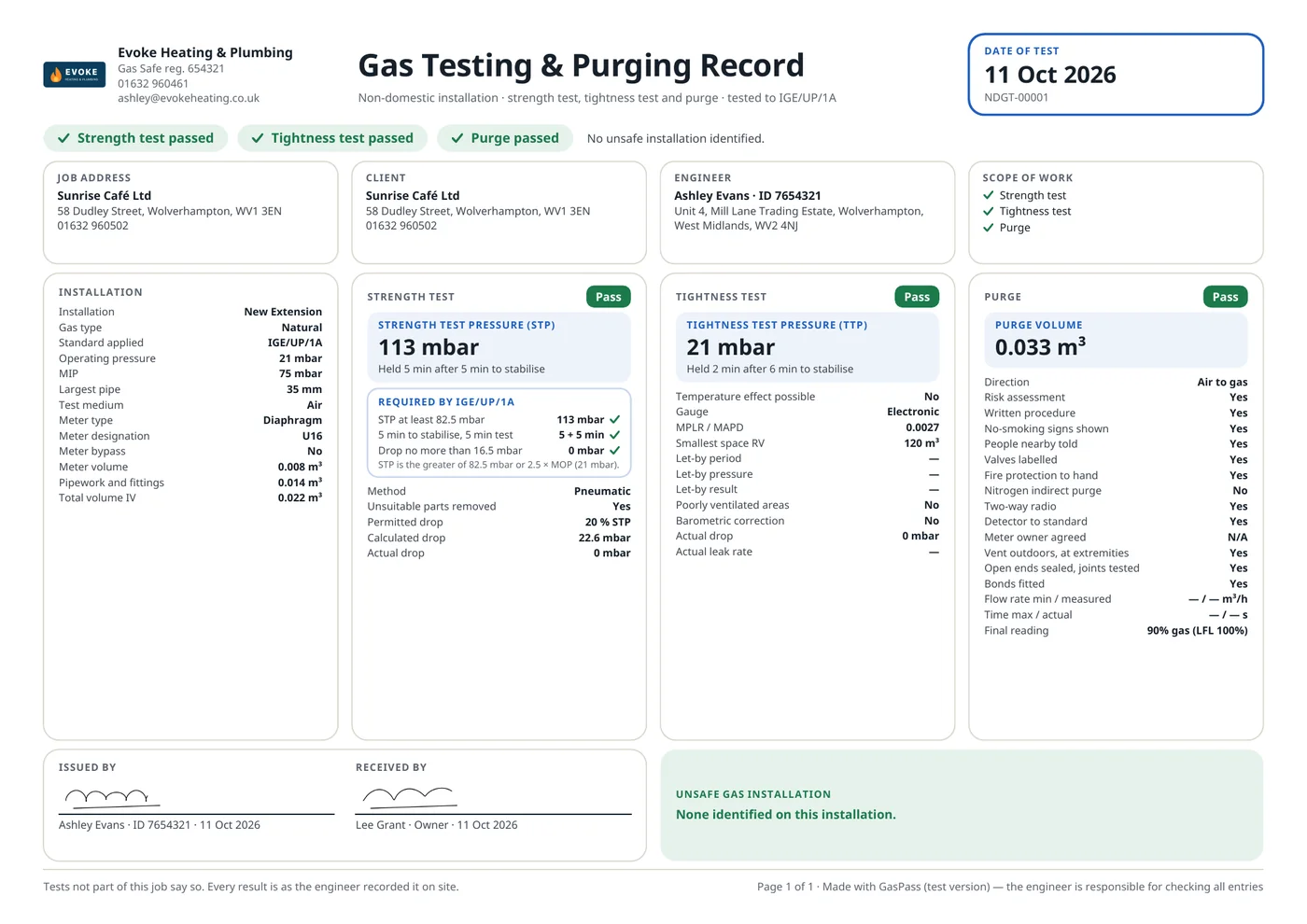Select the 'Electronic' gauge value

pyautogui.click(x=913, y=412)
